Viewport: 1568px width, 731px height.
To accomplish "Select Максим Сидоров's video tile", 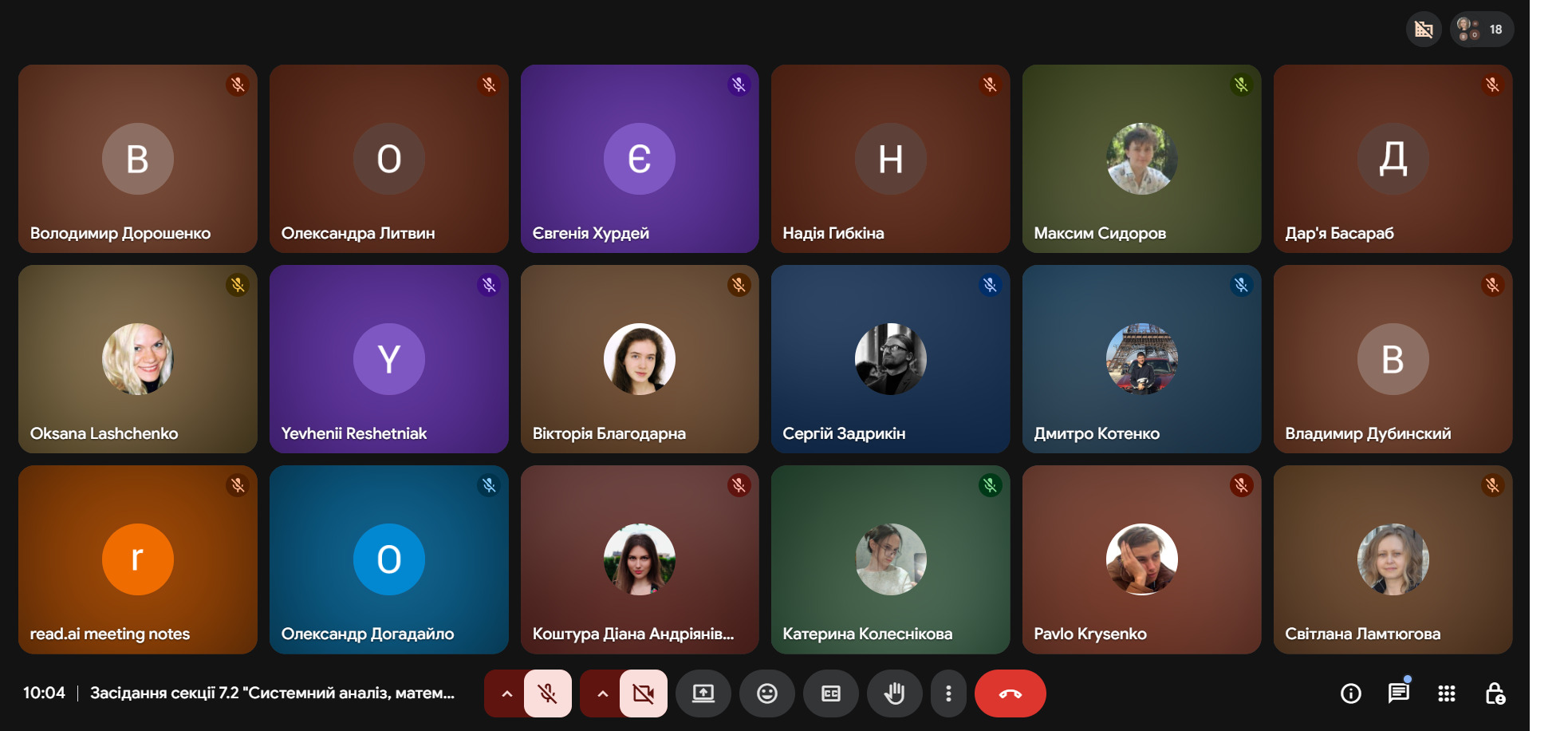I will tap(1141, 159).
